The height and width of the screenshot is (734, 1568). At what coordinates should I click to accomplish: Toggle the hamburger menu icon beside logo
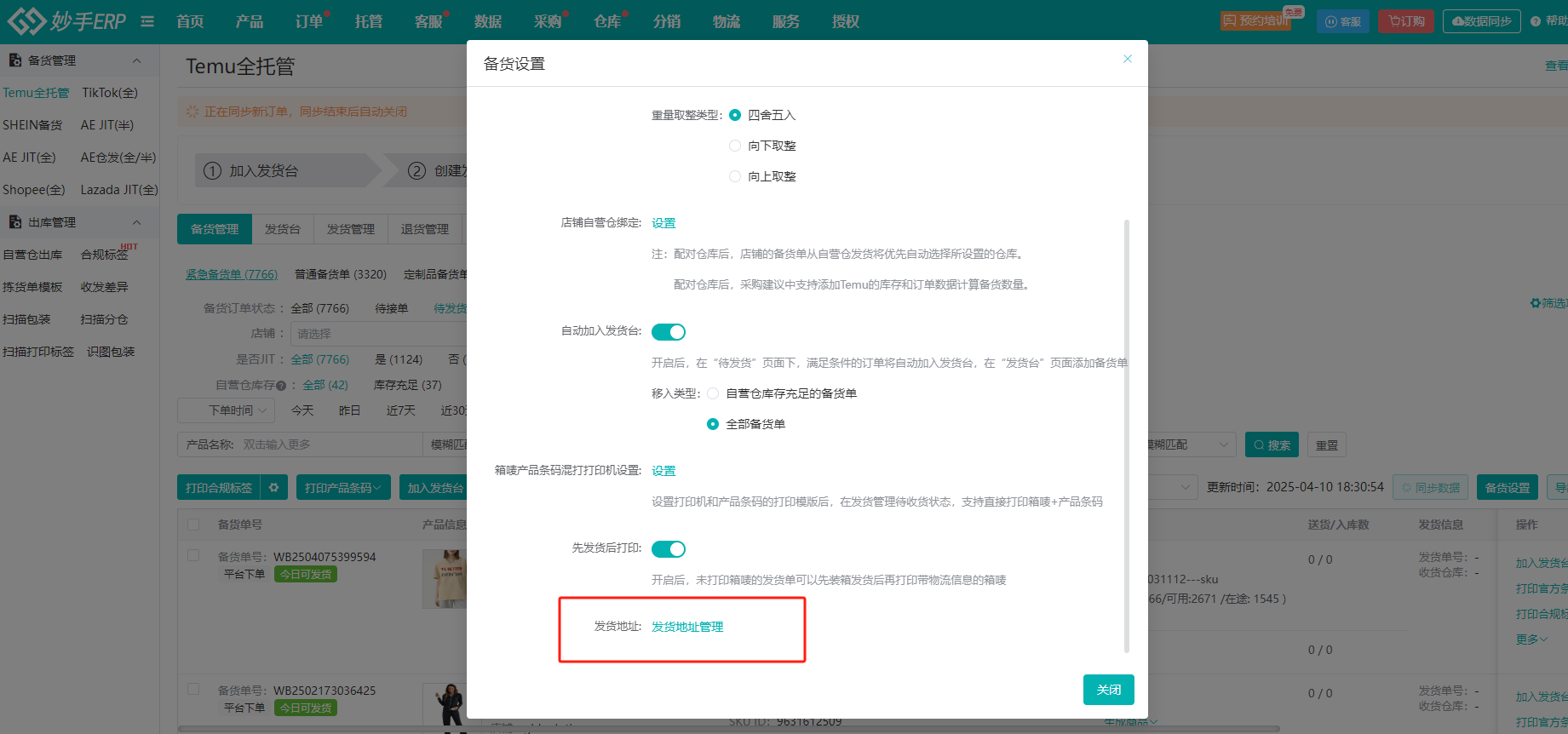click(147, 21)
